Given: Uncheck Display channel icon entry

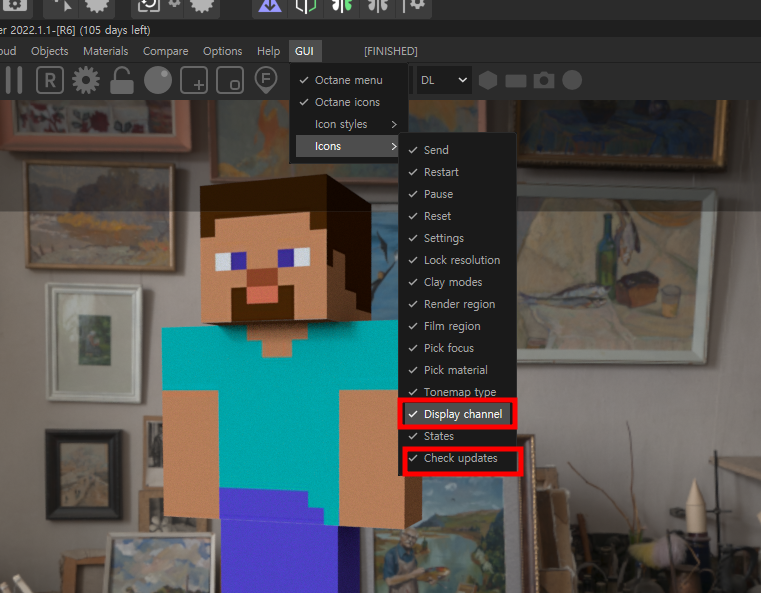Looking at the screenshot, I should 457,414.
